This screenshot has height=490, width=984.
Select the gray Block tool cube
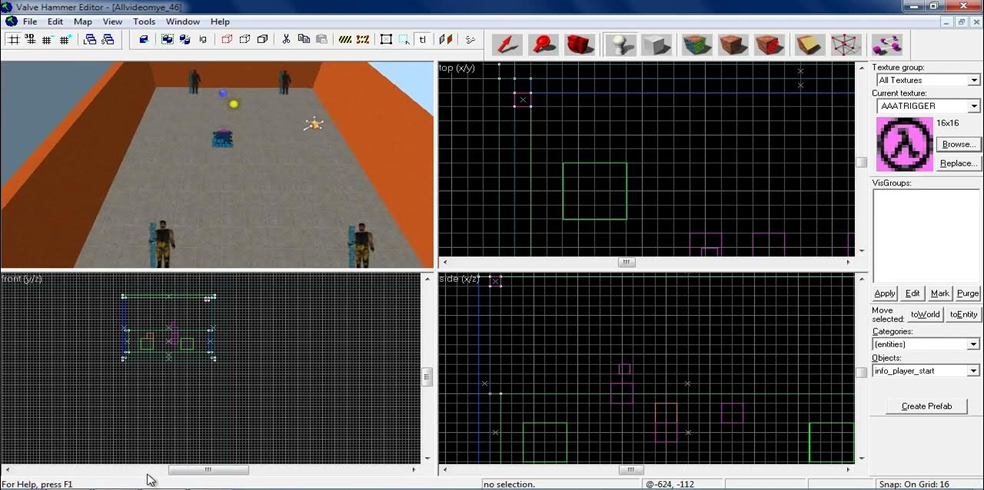pos(656,44)
